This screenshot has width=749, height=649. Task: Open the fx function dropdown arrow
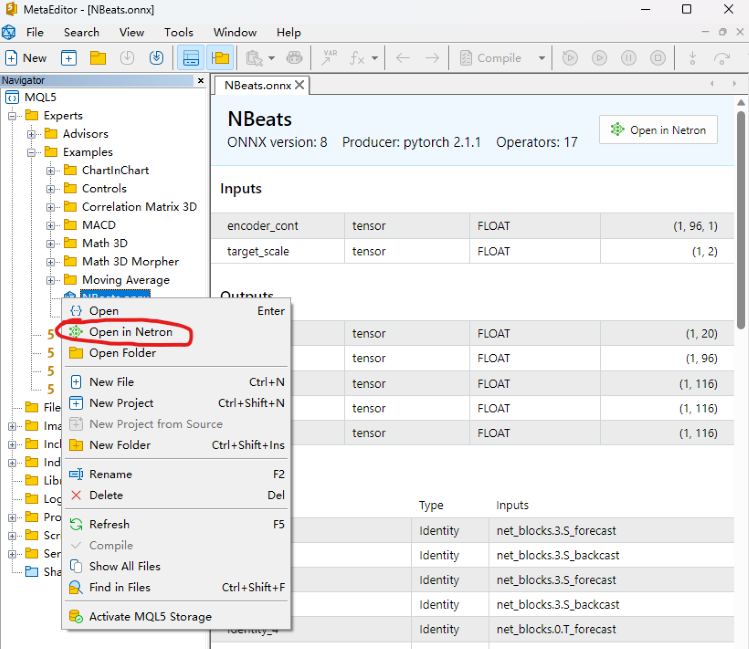tap(375, 58)
